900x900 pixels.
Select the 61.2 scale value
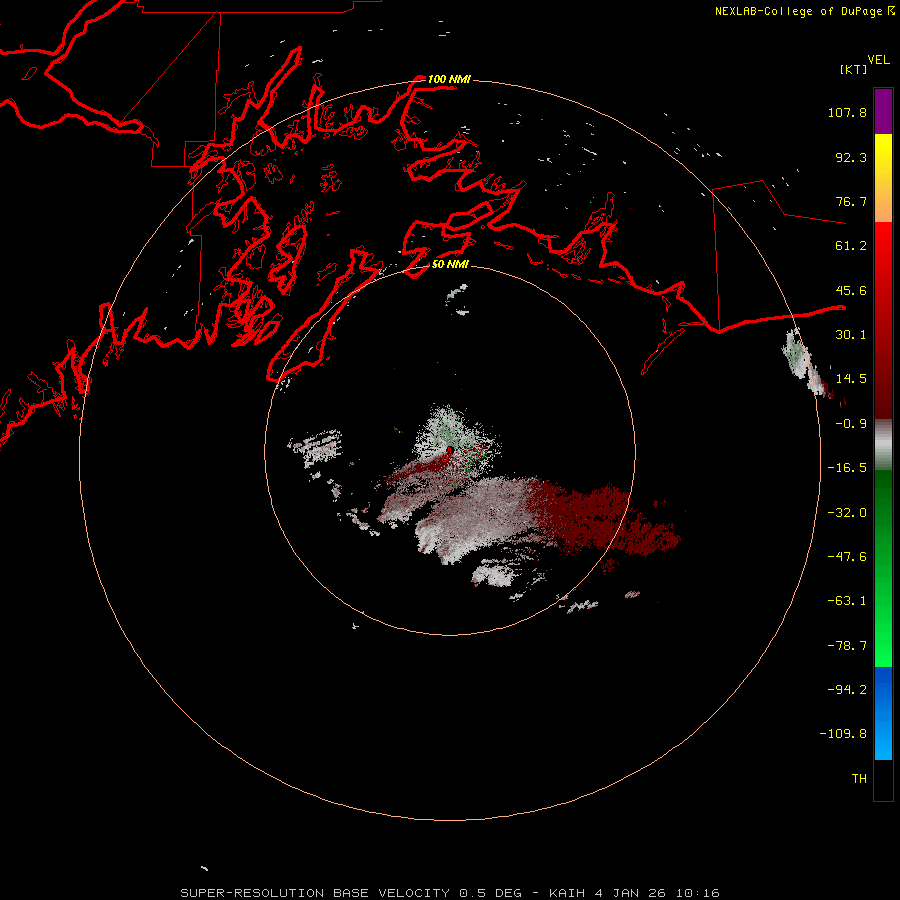coord(851,246)
